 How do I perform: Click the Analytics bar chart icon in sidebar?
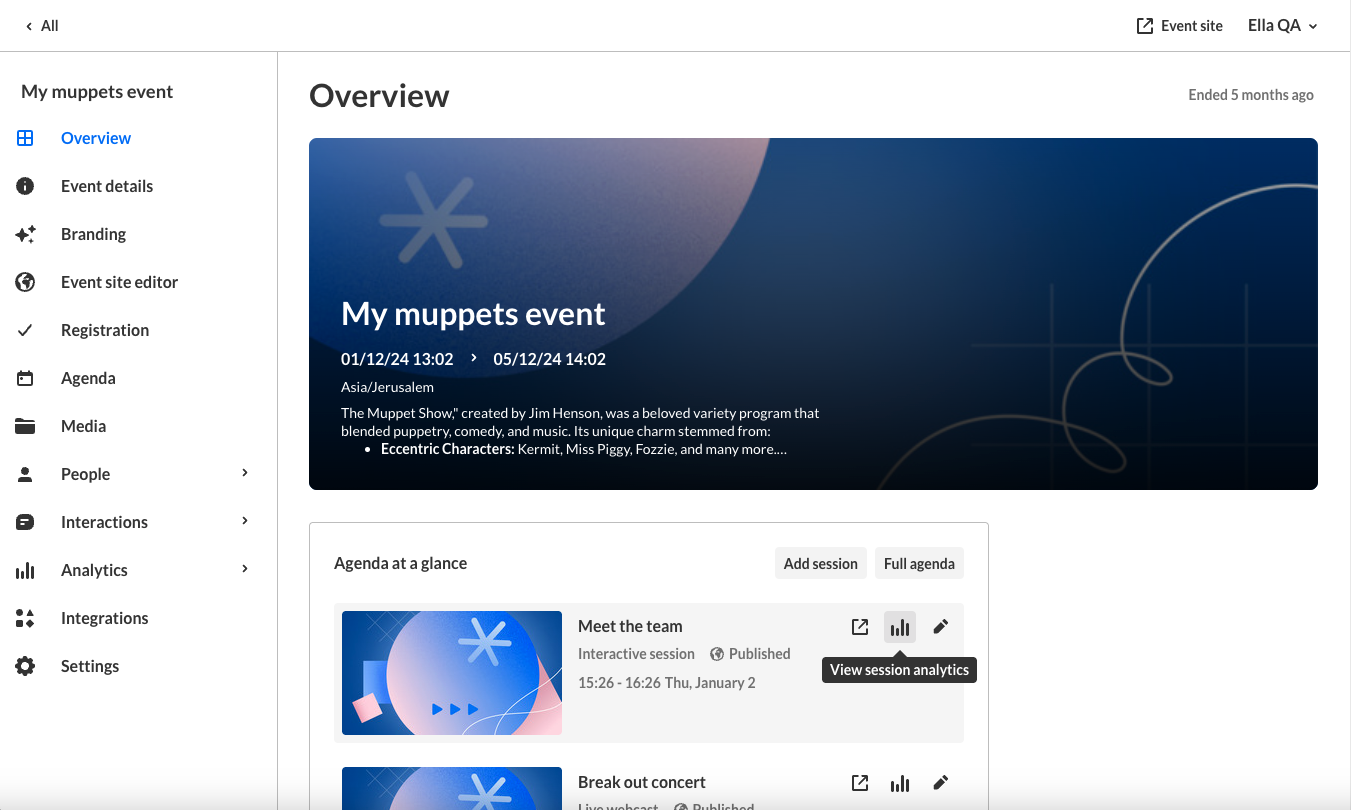25,570
